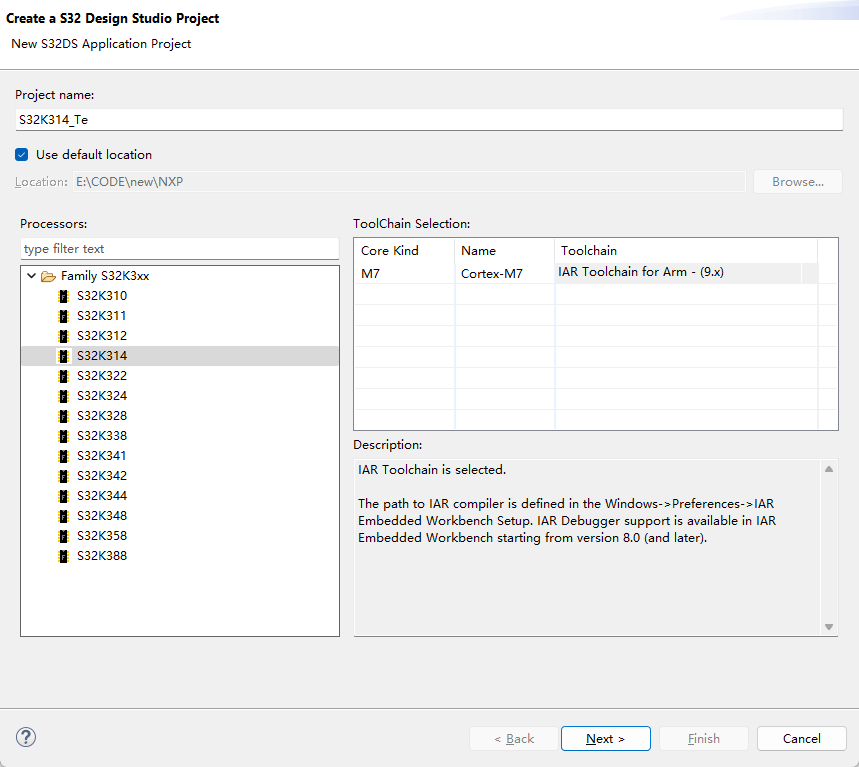
Task: Select S32K348 in the processors tree
Action: (101, 516)
